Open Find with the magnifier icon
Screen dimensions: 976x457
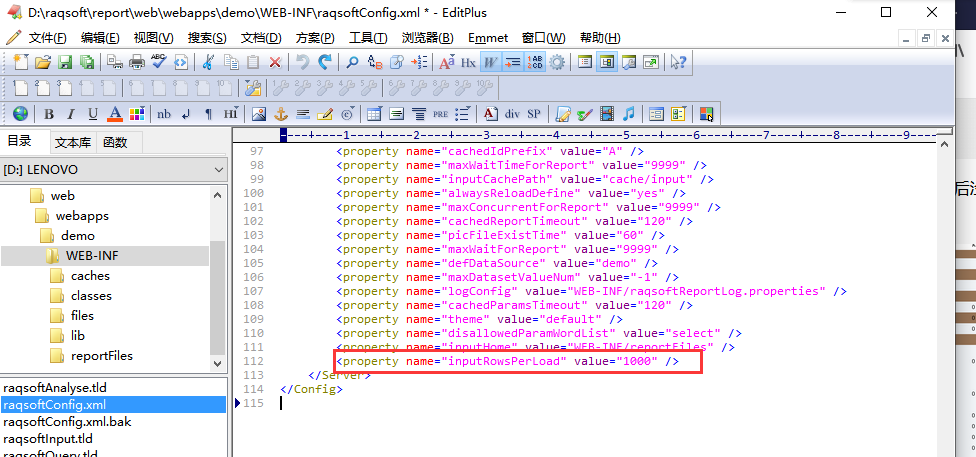click(x=353, y=62)
